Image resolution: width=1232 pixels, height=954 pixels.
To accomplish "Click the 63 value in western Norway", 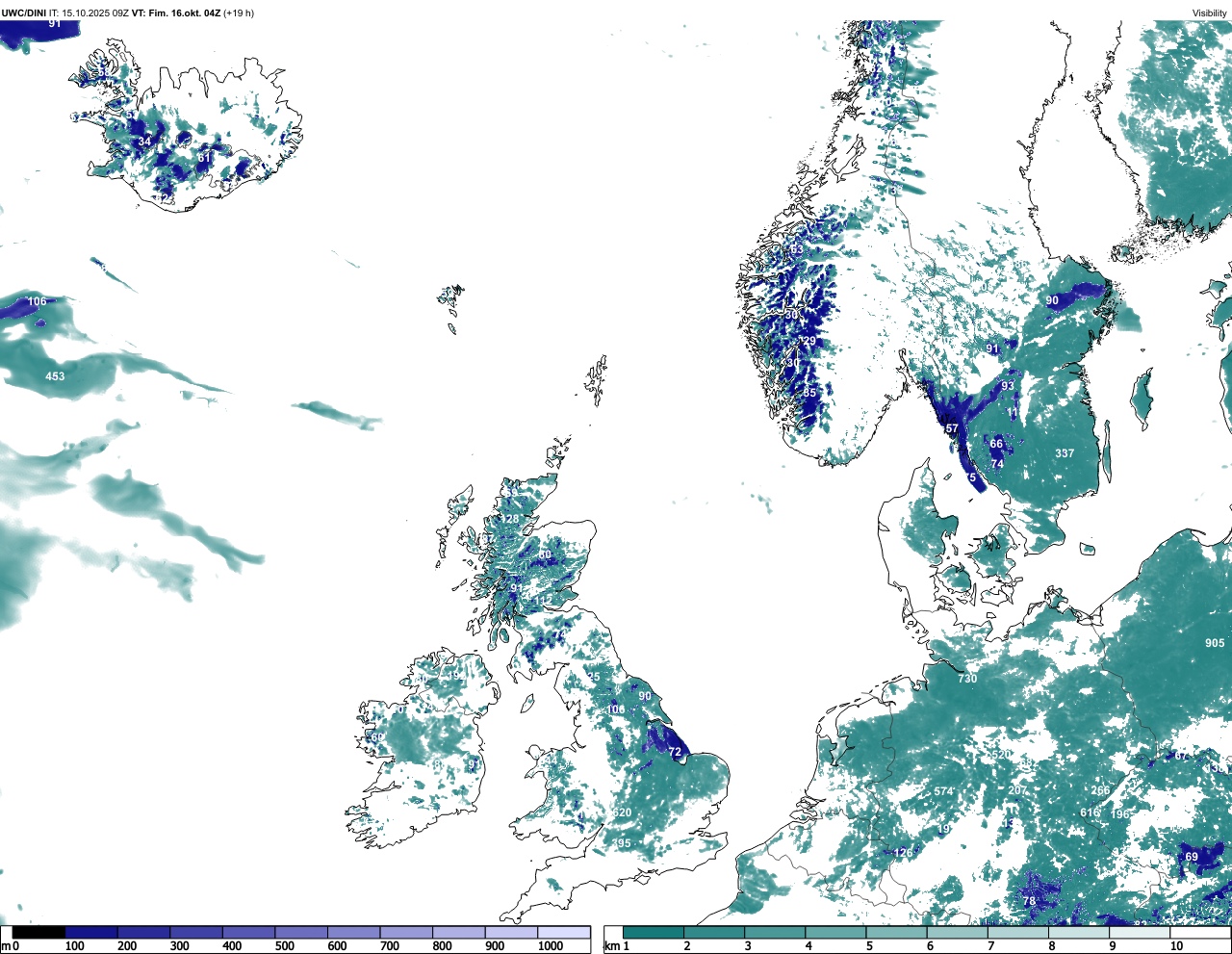I will coord(796,250).
